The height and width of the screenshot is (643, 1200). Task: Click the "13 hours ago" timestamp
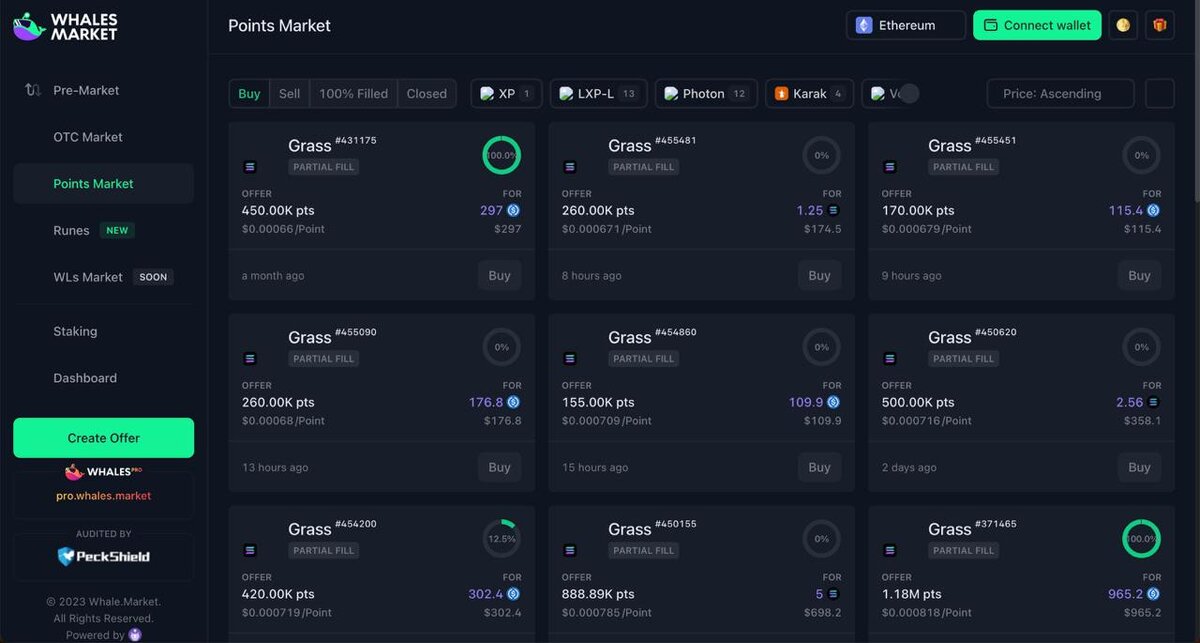pyautogui.click(x=275, y=467)
